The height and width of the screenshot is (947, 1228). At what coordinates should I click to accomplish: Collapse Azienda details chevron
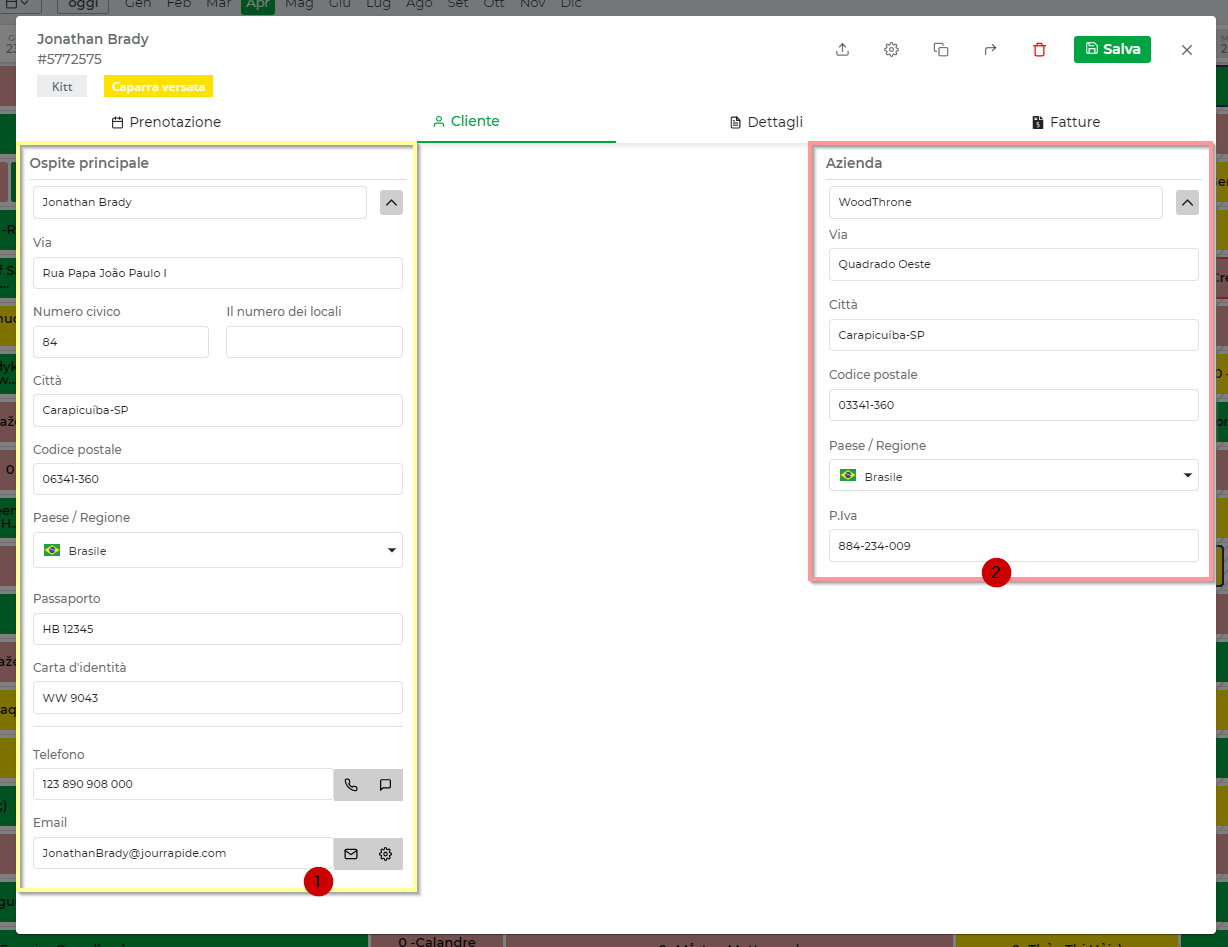(x=1187, y=202)
